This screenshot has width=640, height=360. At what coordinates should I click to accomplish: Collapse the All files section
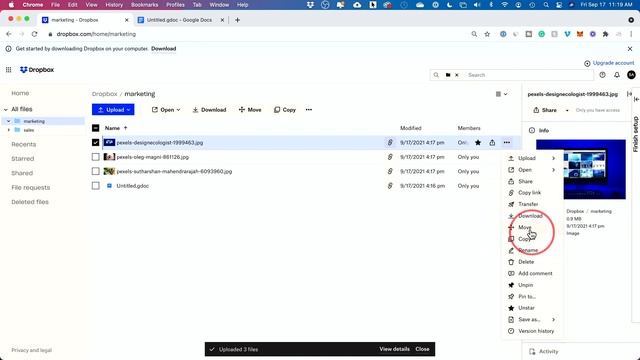pos(6,109)
